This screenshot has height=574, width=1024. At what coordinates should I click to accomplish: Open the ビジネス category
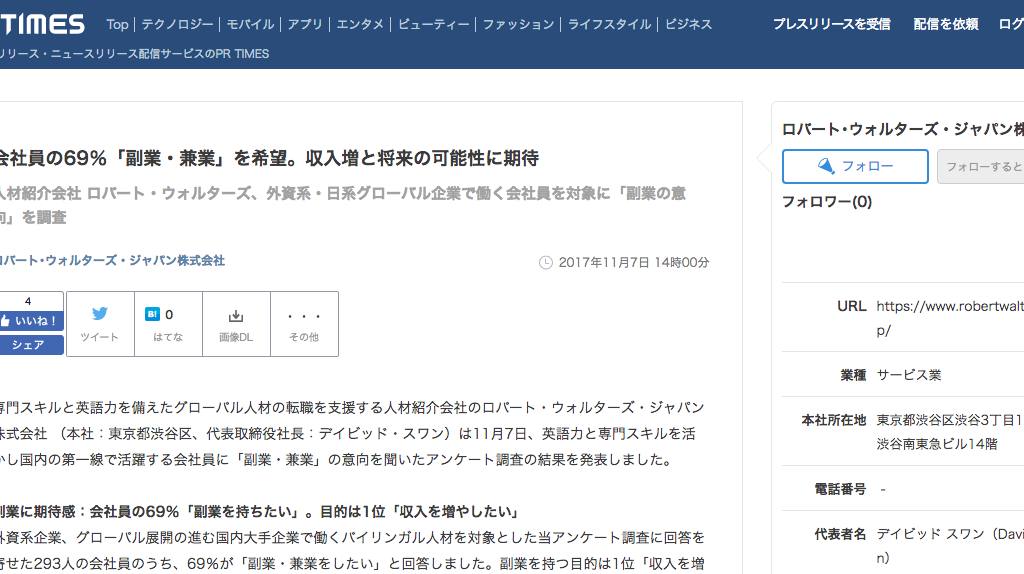(x=688, y=24)
